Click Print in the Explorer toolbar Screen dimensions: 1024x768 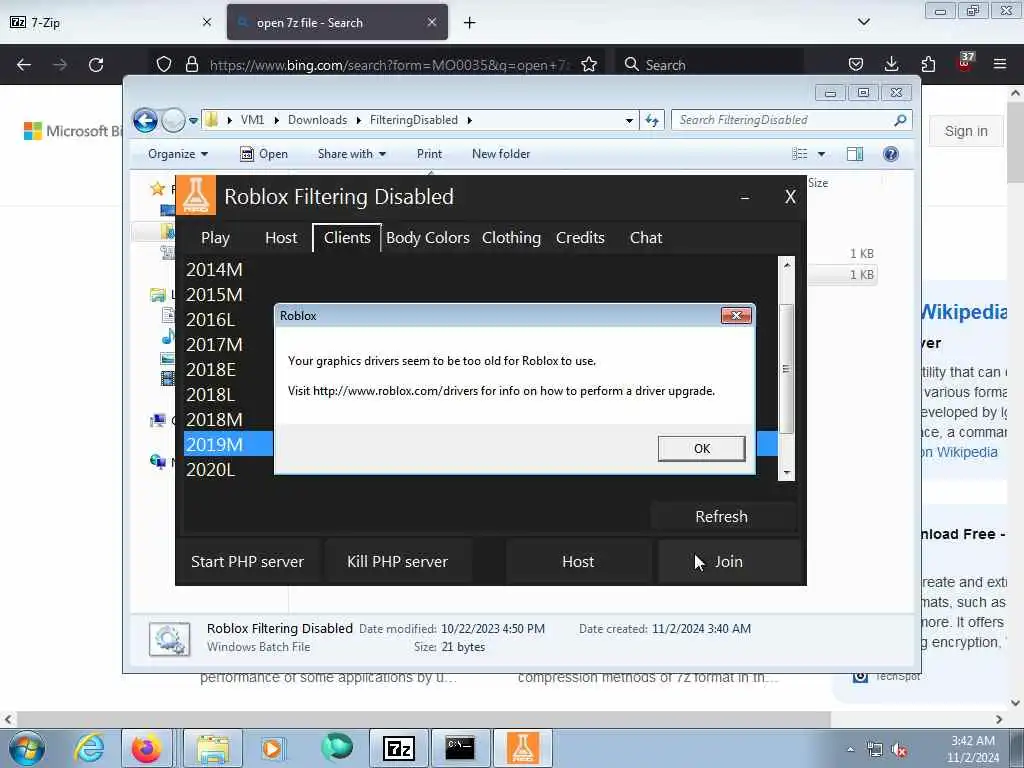coord(429,154)
